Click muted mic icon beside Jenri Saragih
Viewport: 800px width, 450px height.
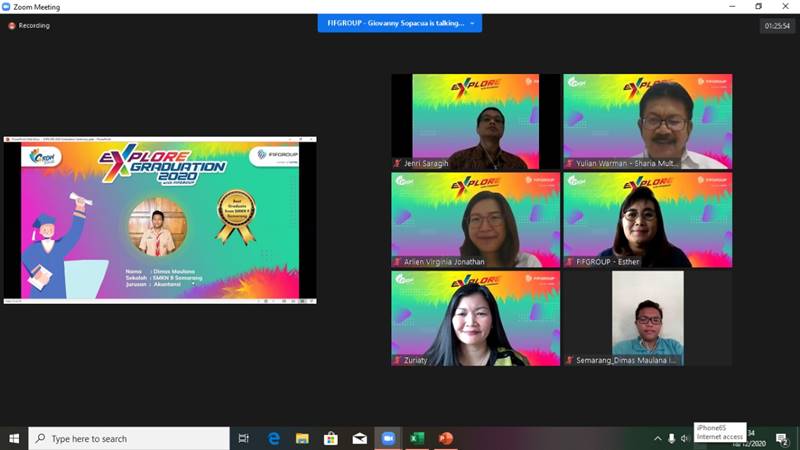397,163
